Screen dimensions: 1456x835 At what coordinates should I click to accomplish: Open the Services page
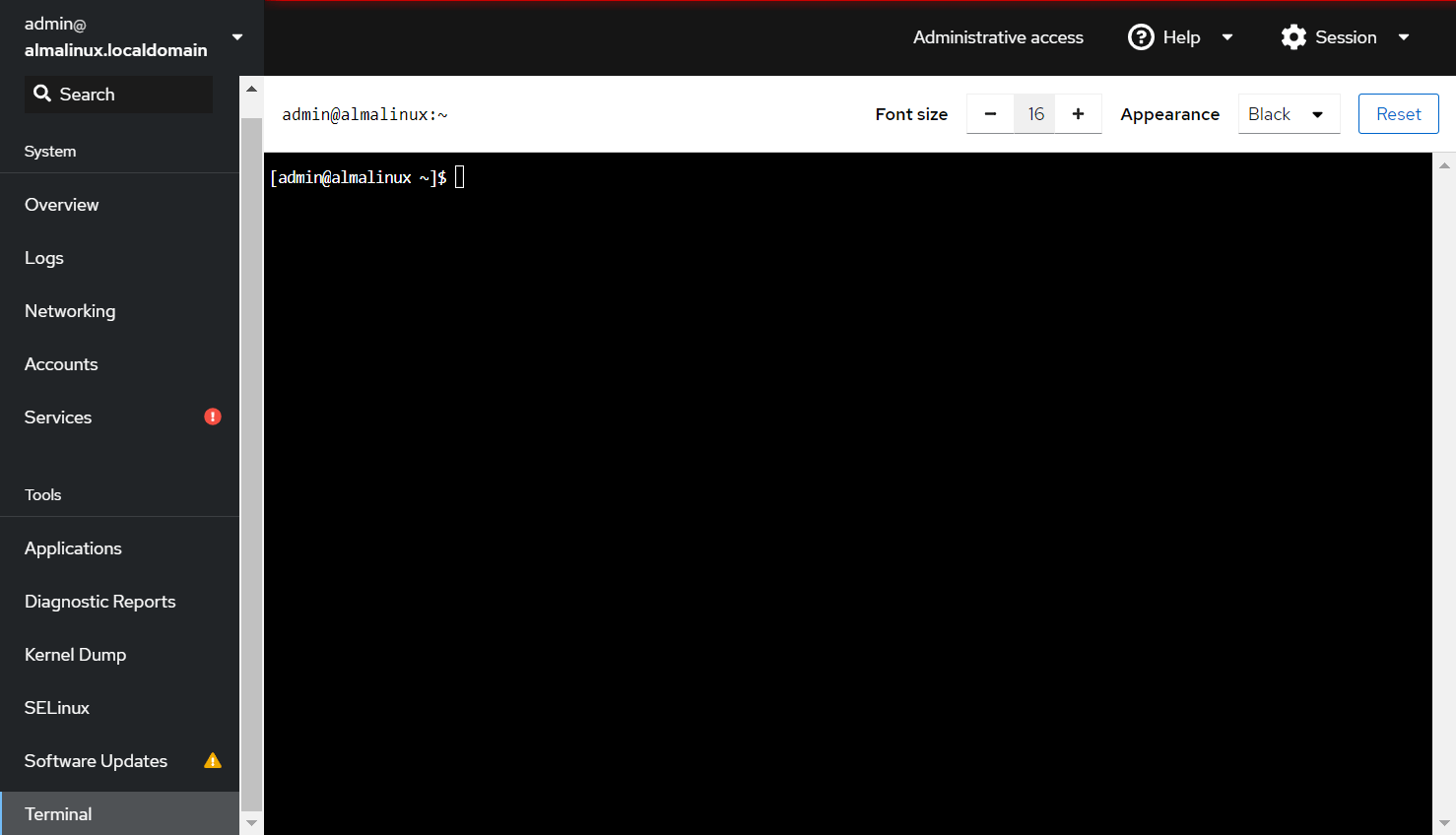[119, 417]
